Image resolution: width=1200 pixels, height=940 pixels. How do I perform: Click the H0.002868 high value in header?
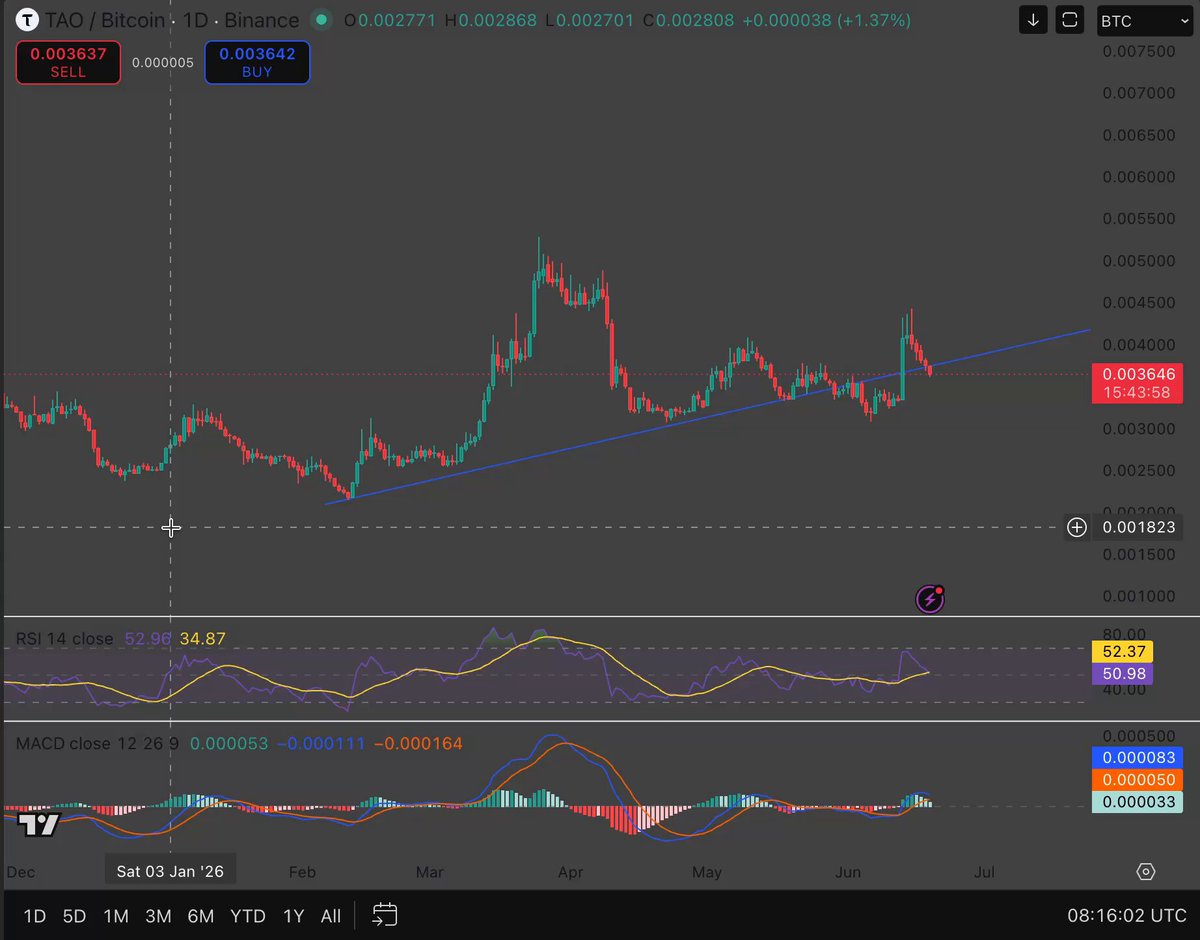coord(490,20)
